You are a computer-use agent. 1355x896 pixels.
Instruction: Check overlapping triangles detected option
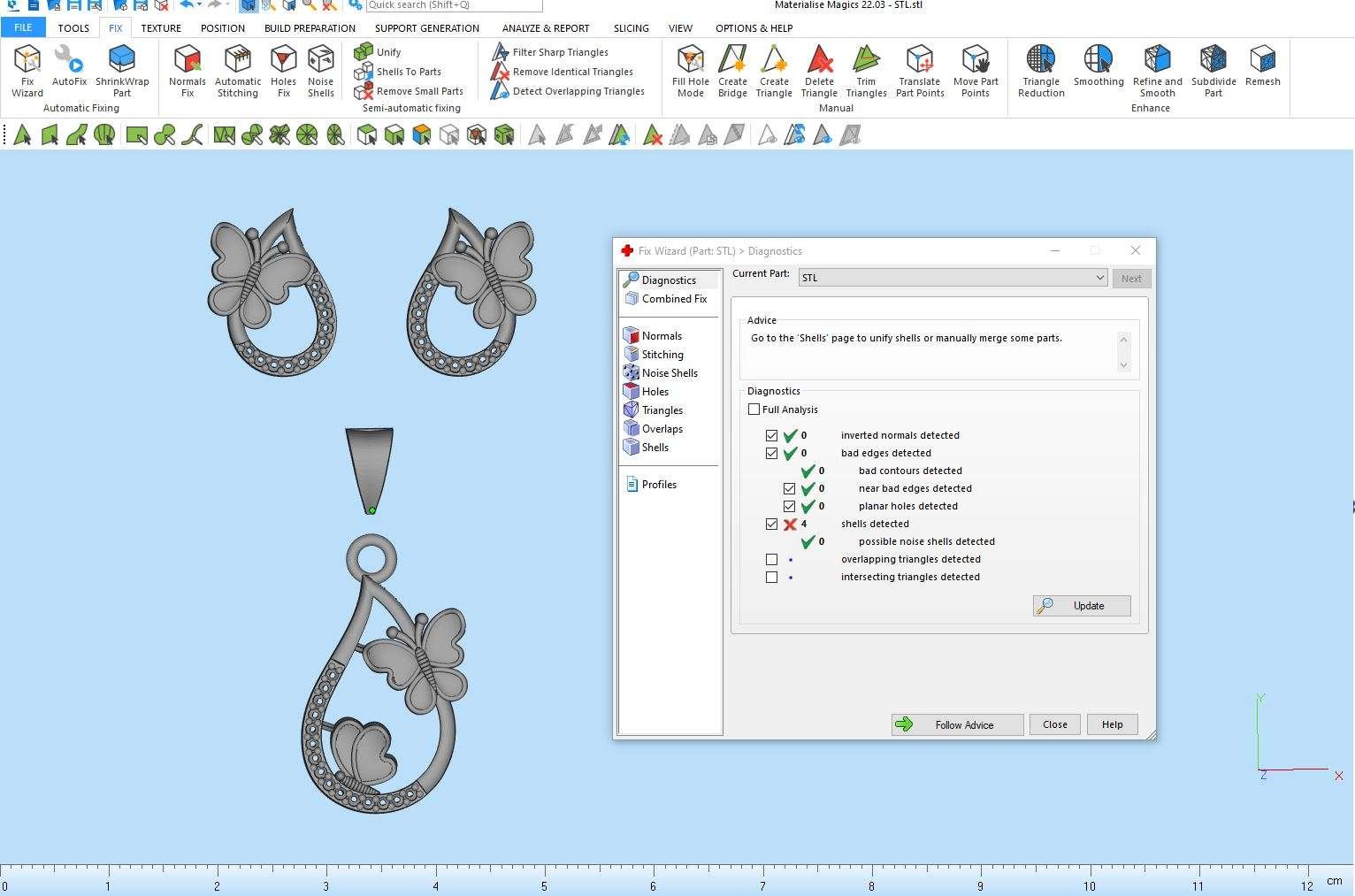click(x=772, y=559)
